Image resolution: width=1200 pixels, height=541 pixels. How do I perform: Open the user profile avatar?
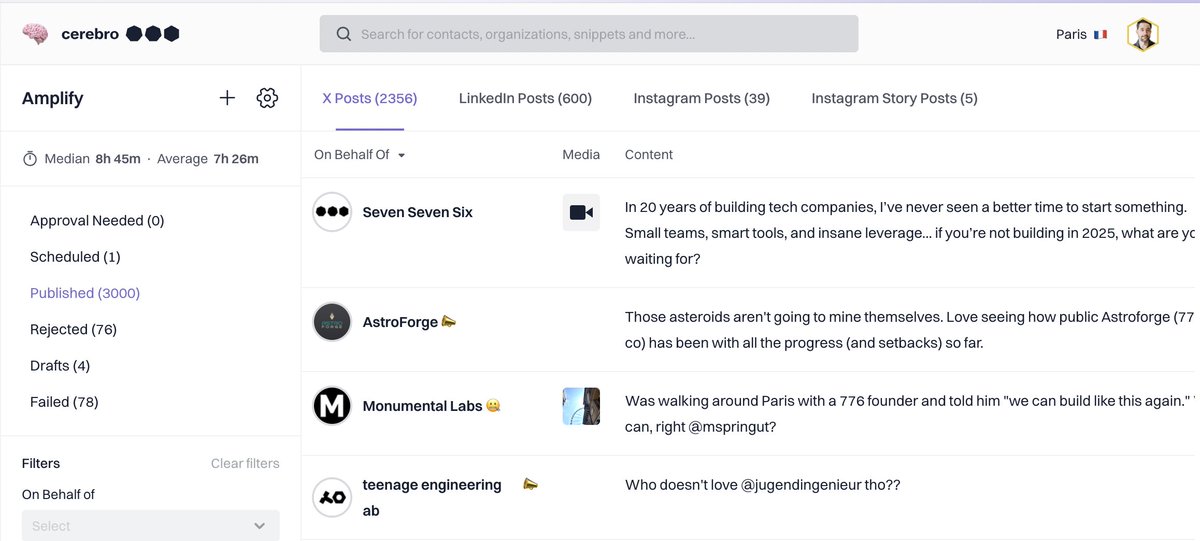click(x=1143, y=35)
